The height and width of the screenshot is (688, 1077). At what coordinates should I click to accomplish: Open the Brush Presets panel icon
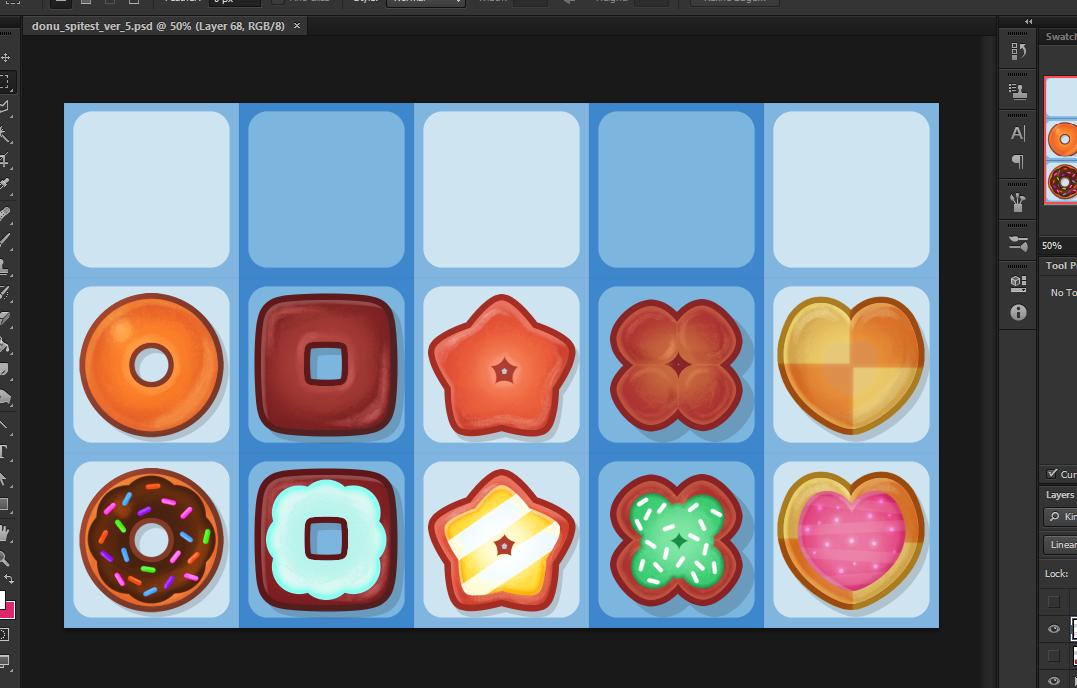tap(1018, 243)
